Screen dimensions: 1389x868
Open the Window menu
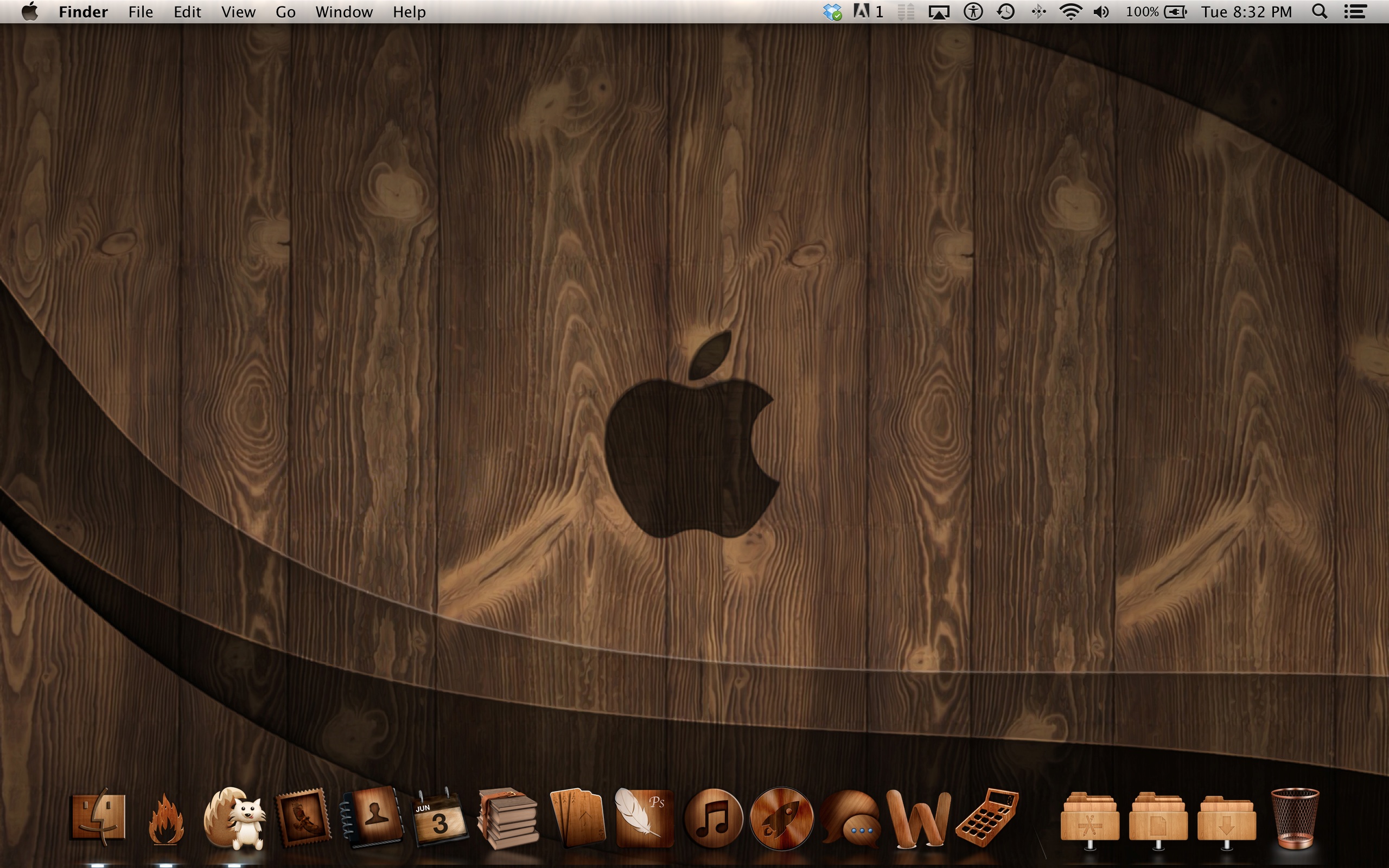click(344, 12)
